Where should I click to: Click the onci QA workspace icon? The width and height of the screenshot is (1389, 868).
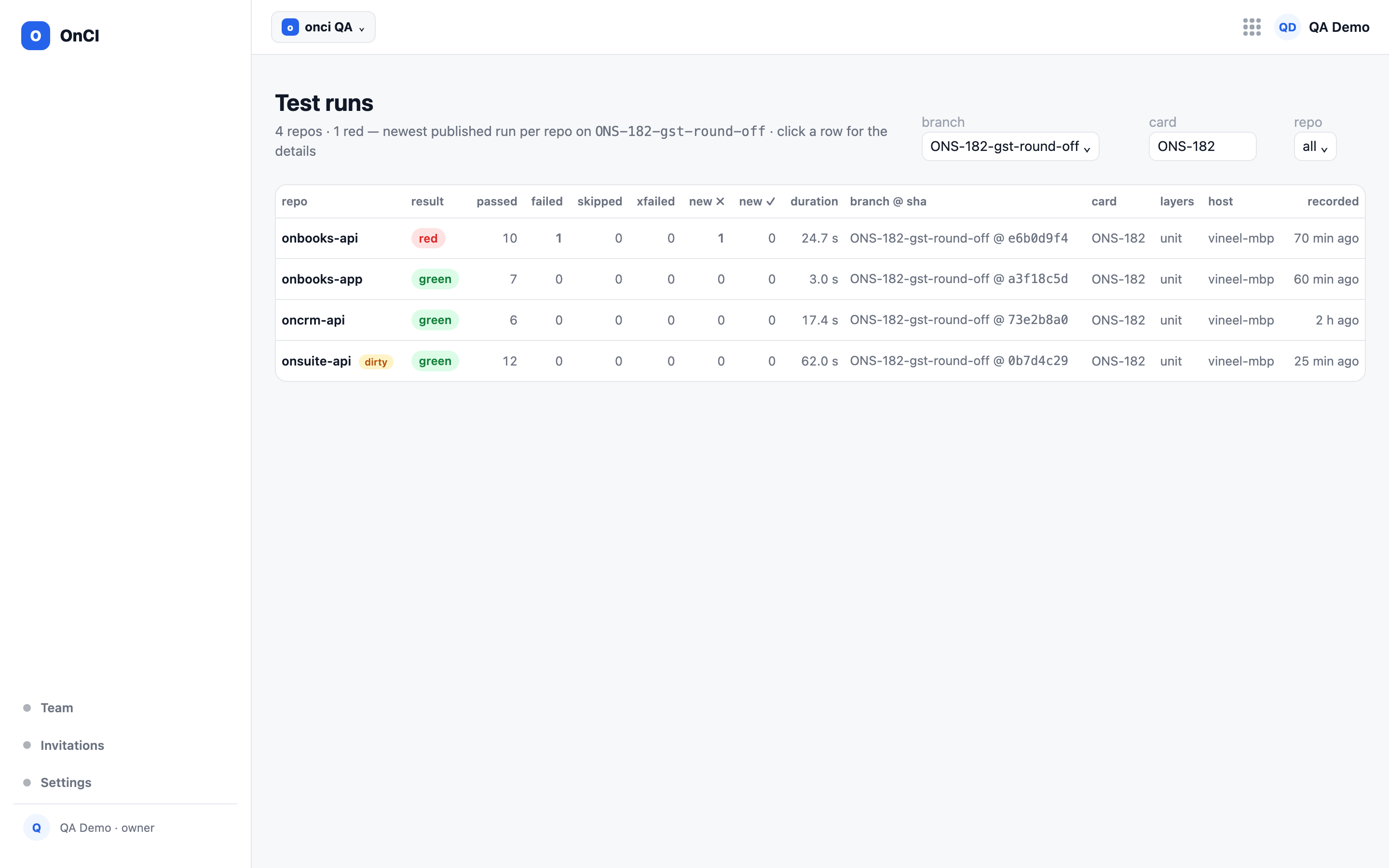290,27
